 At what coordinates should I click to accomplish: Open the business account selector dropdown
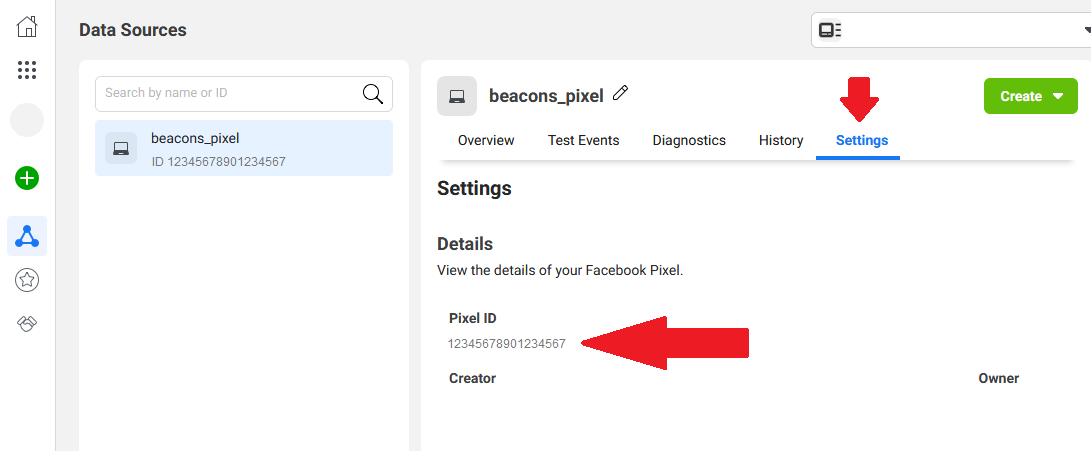point(951,30)
